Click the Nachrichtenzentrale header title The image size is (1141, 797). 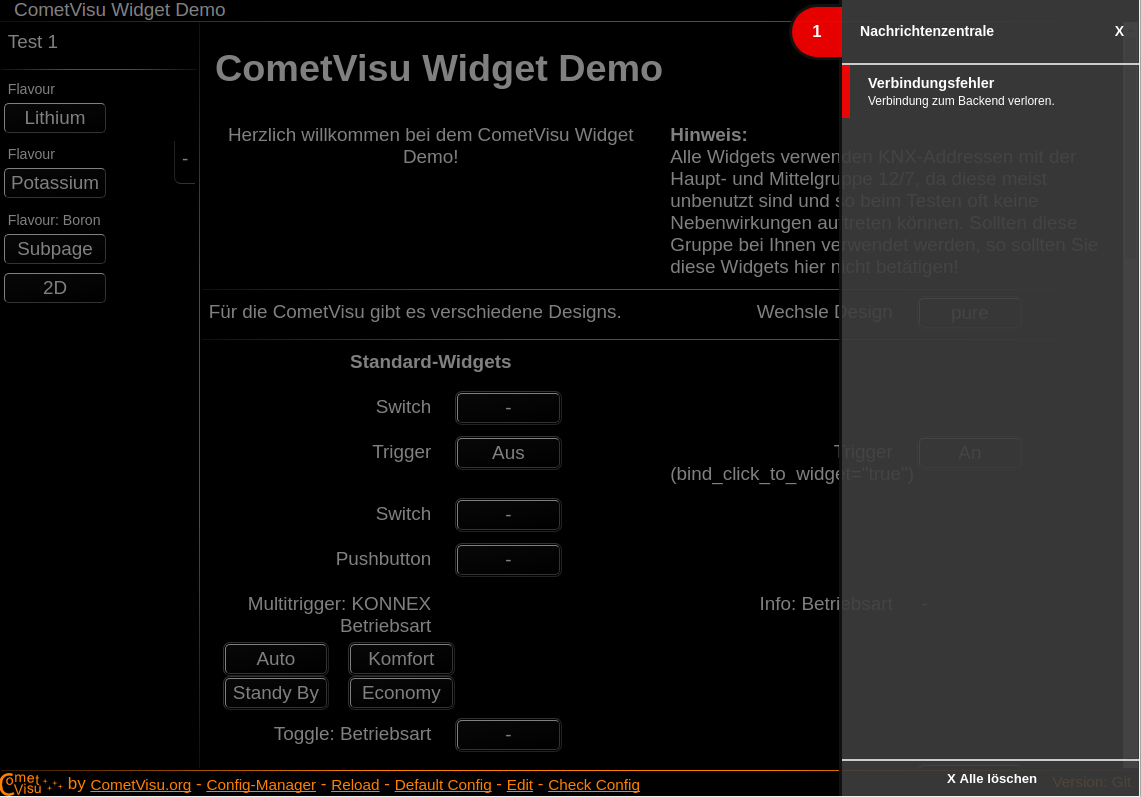tap(926, 31)
